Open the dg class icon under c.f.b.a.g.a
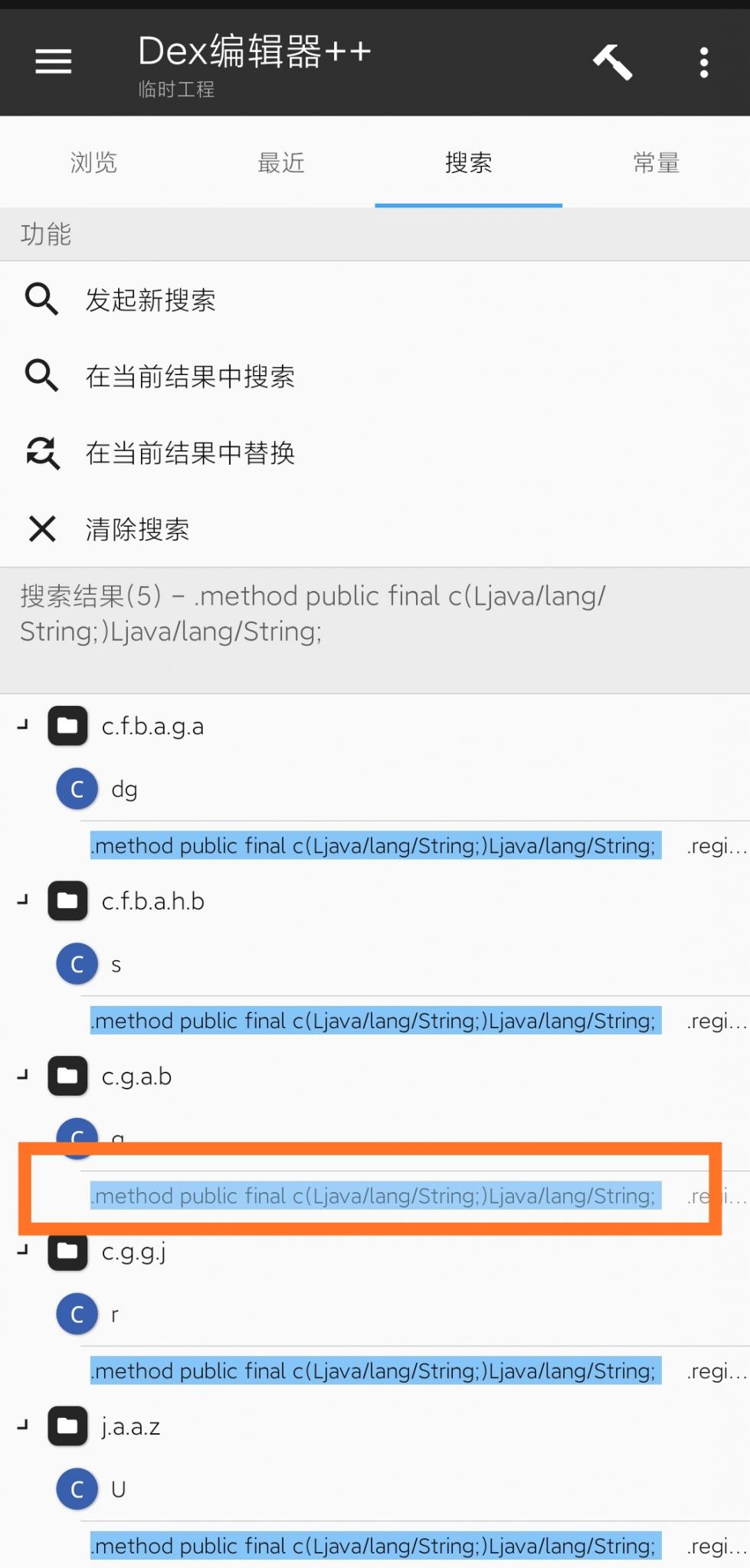 pyautogui.click(x=77, y=788)
